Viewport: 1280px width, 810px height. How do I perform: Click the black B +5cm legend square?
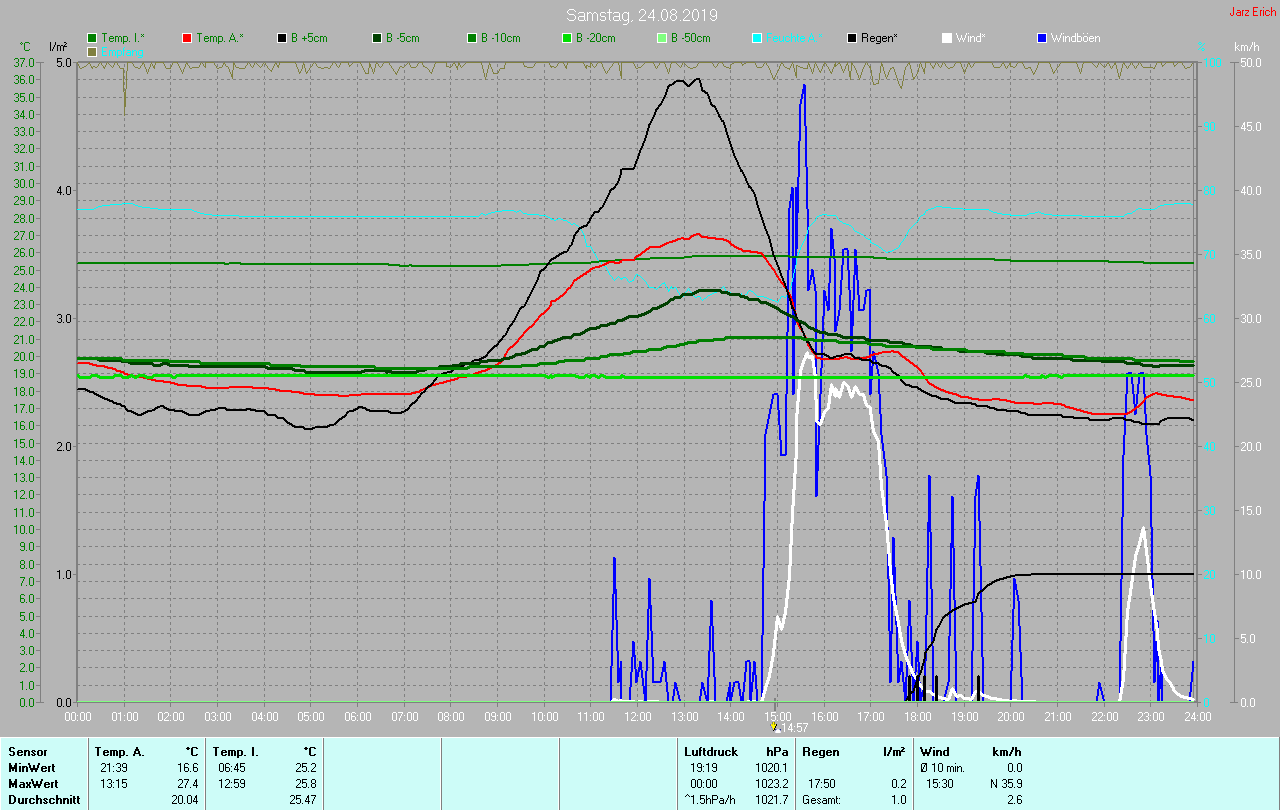tap(282, 38)
